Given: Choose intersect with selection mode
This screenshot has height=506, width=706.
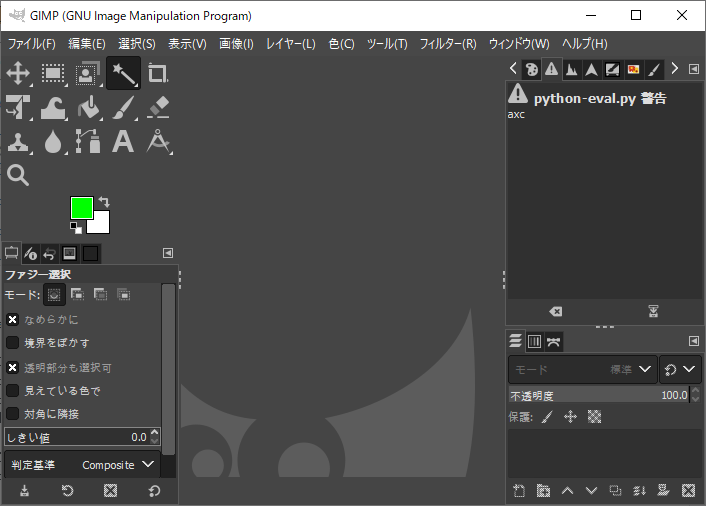Looking at the screenshot, I should coord(123,295).
